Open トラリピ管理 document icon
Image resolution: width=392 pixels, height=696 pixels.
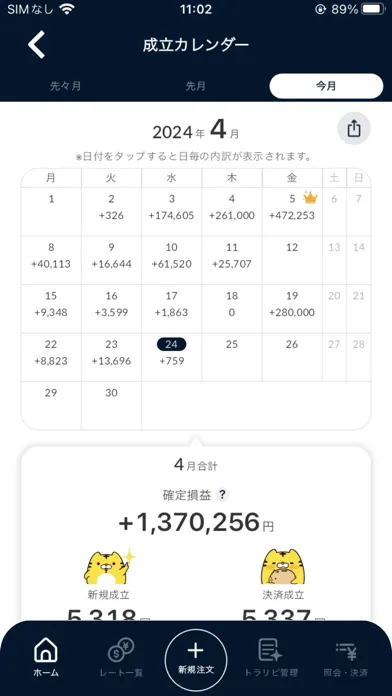[x=270, y=650]
